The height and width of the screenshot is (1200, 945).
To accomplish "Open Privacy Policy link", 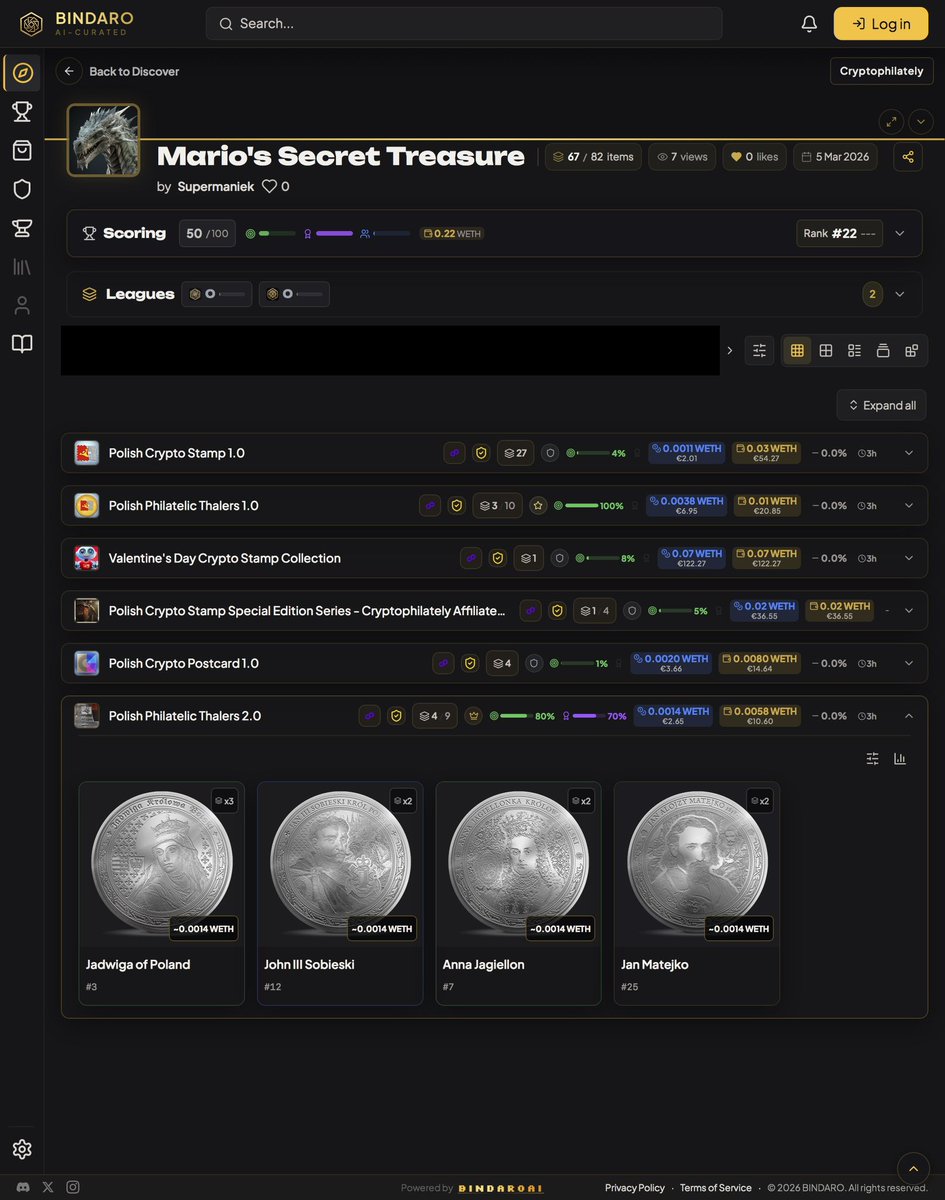I will pos(635,1188).
